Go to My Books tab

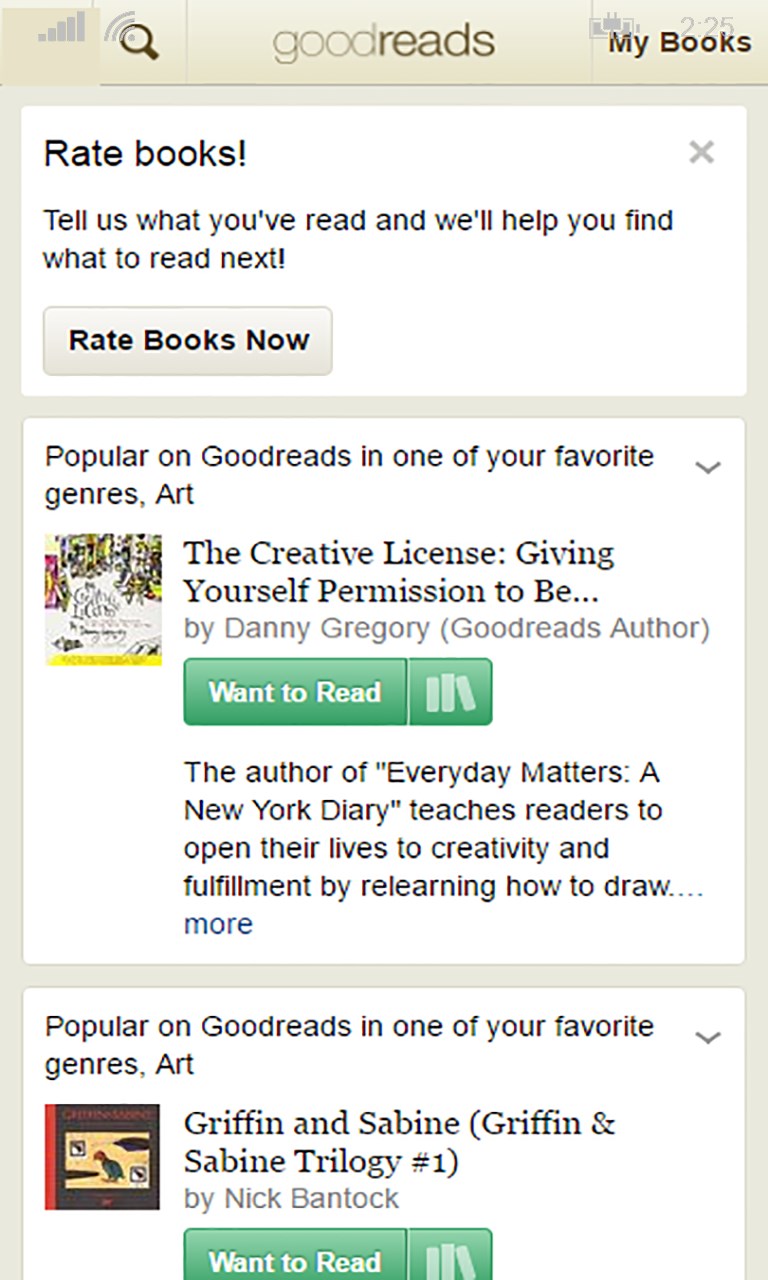click(x=679, y=43)
